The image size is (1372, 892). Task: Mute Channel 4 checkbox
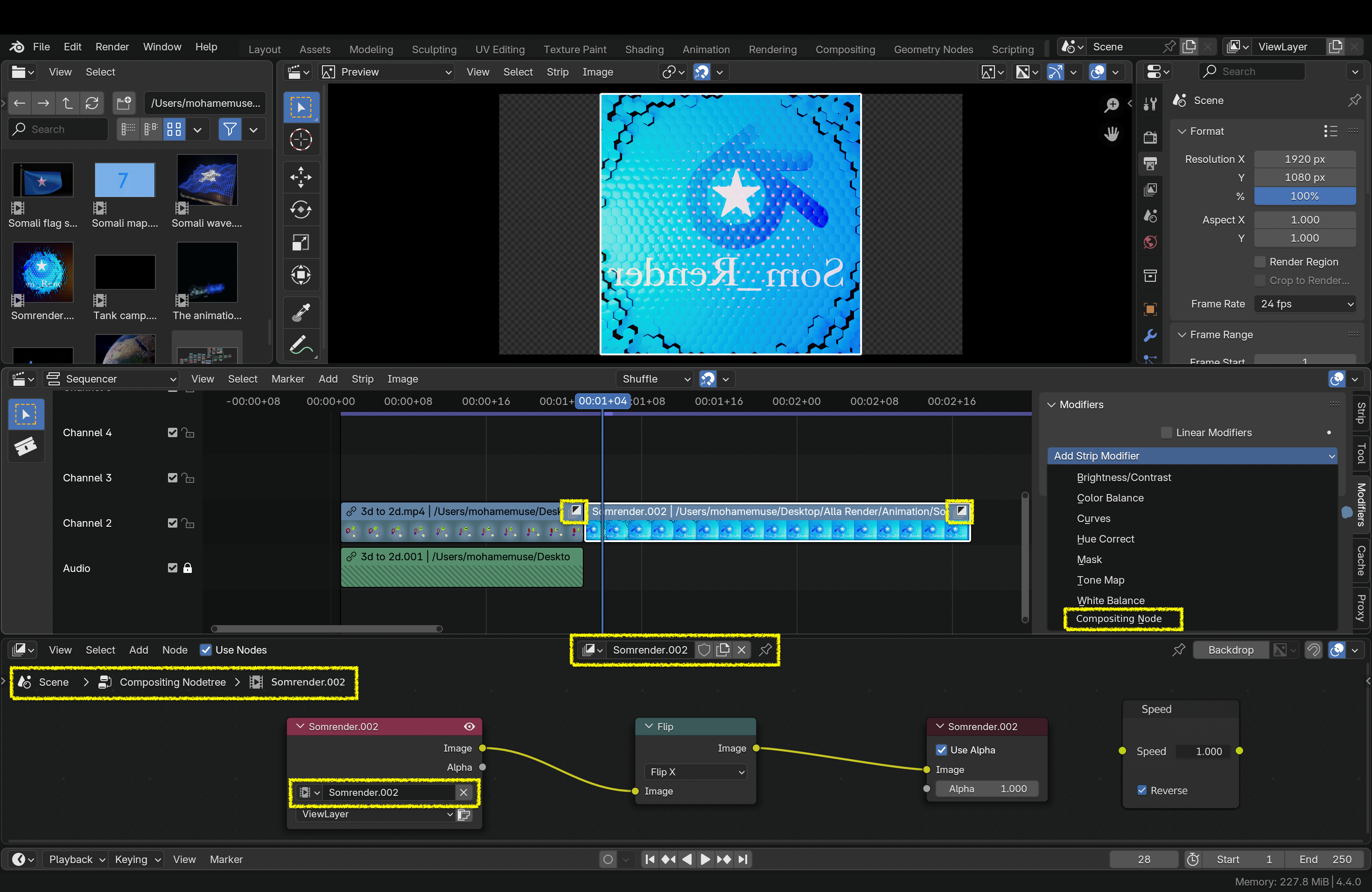(x=172, y=433)
